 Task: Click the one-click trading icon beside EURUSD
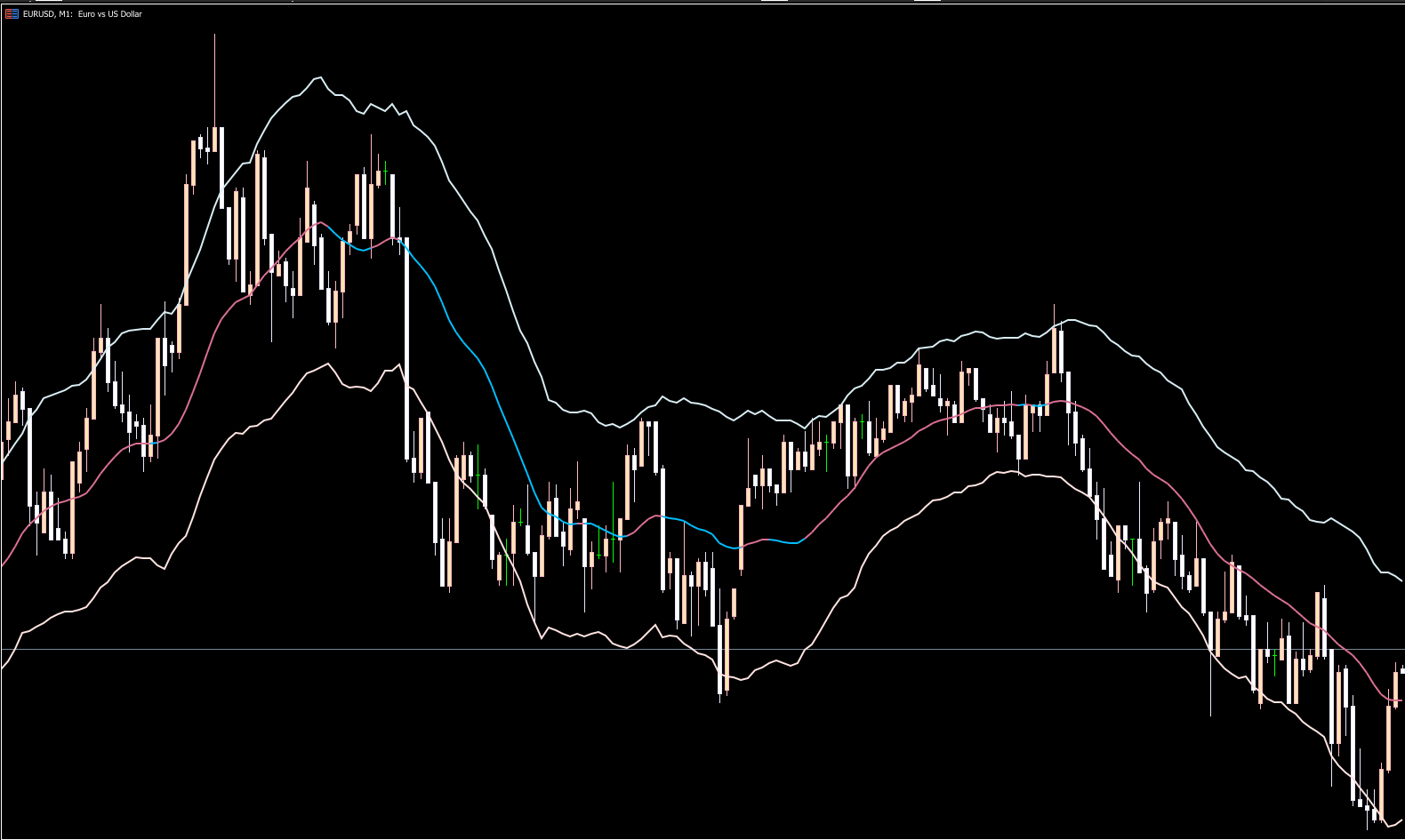click(12, 14)
